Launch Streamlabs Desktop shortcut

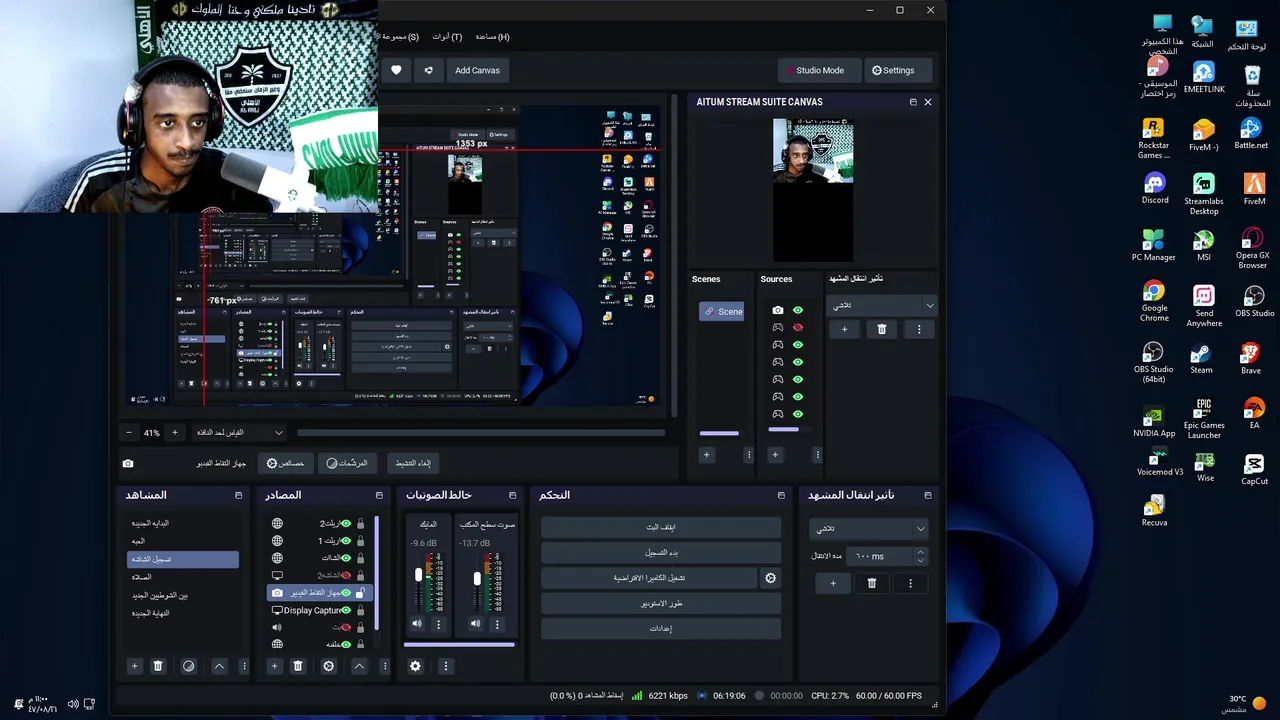(1204, 194)
